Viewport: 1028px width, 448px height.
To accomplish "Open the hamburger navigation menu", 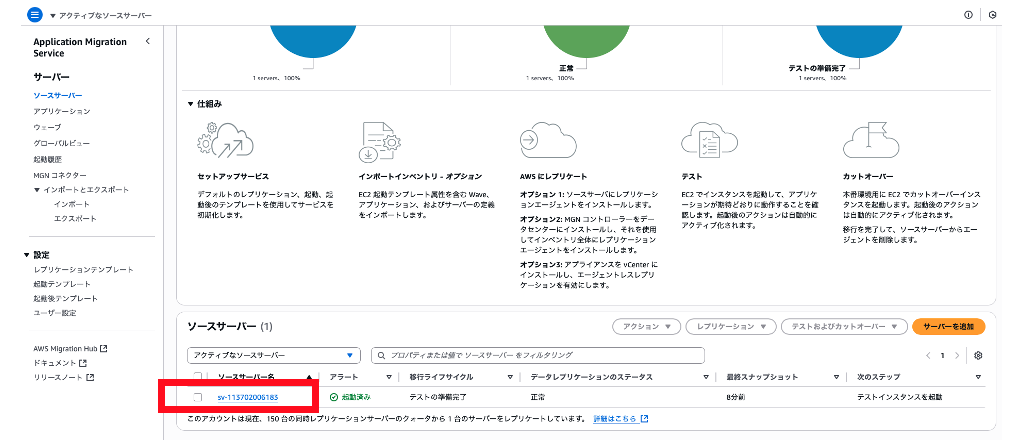I will pyautogui.click(x=35, y=14).
